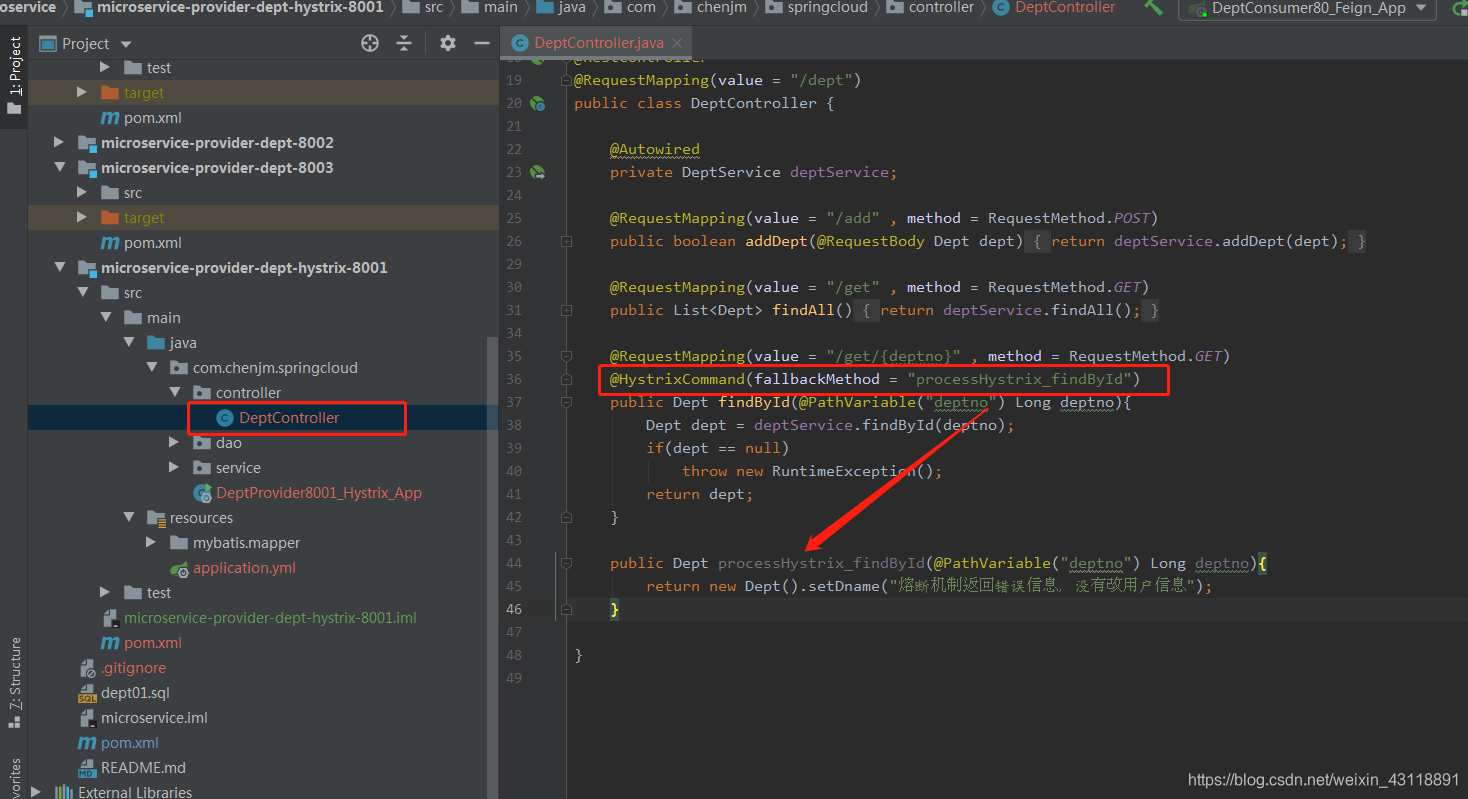Click the Project panel vertical scrollbar
1468x799 pixels.
[492, 566]
